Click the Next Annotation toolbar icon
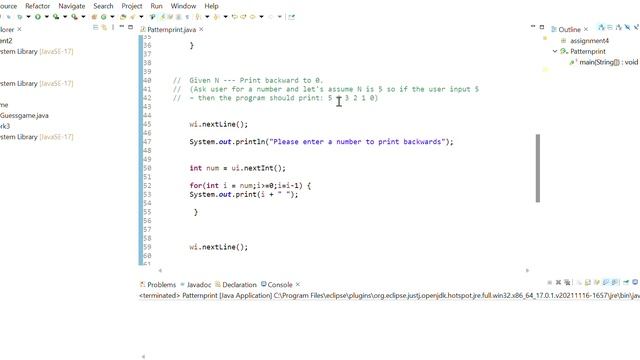The width and height of the screenshot is (640, 360). (x=197, y=17)
